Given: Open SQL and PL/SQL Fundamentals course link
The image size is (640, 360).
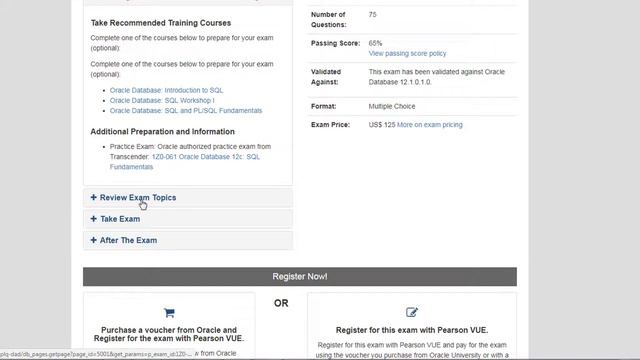Looking at the screenshot, I should [x=186, y=111].
